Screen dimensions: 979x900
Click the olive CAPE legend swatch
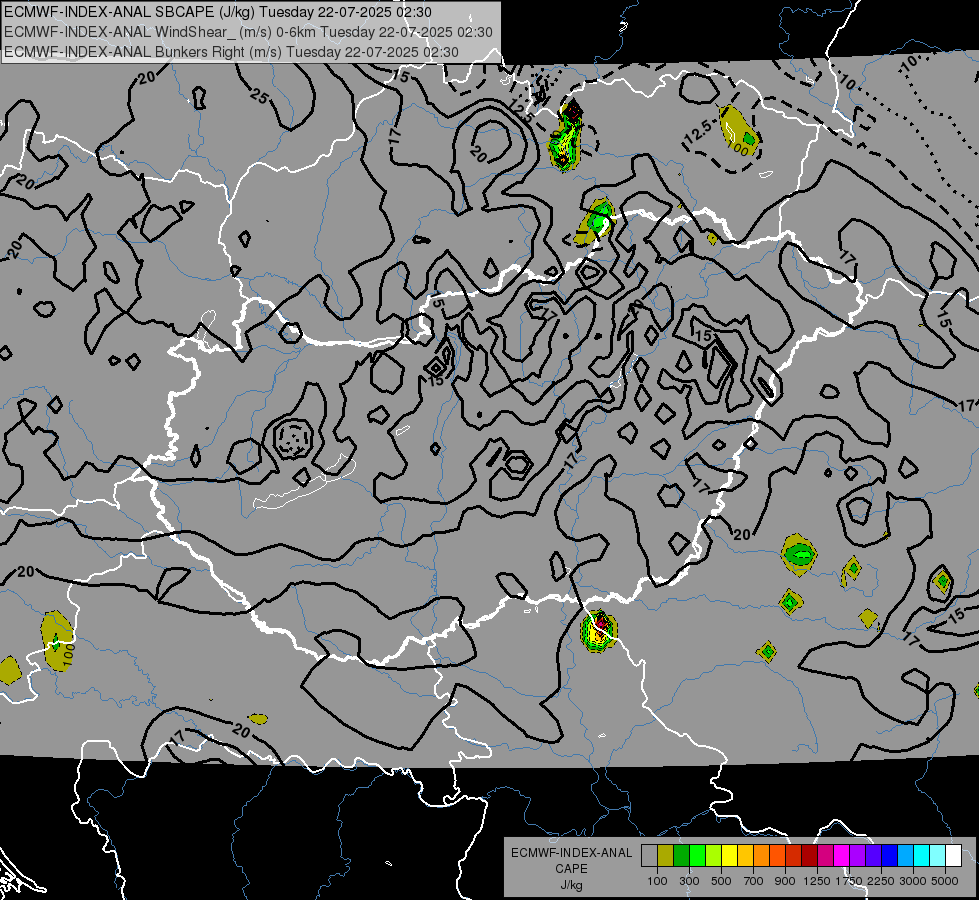pos(666,856)
